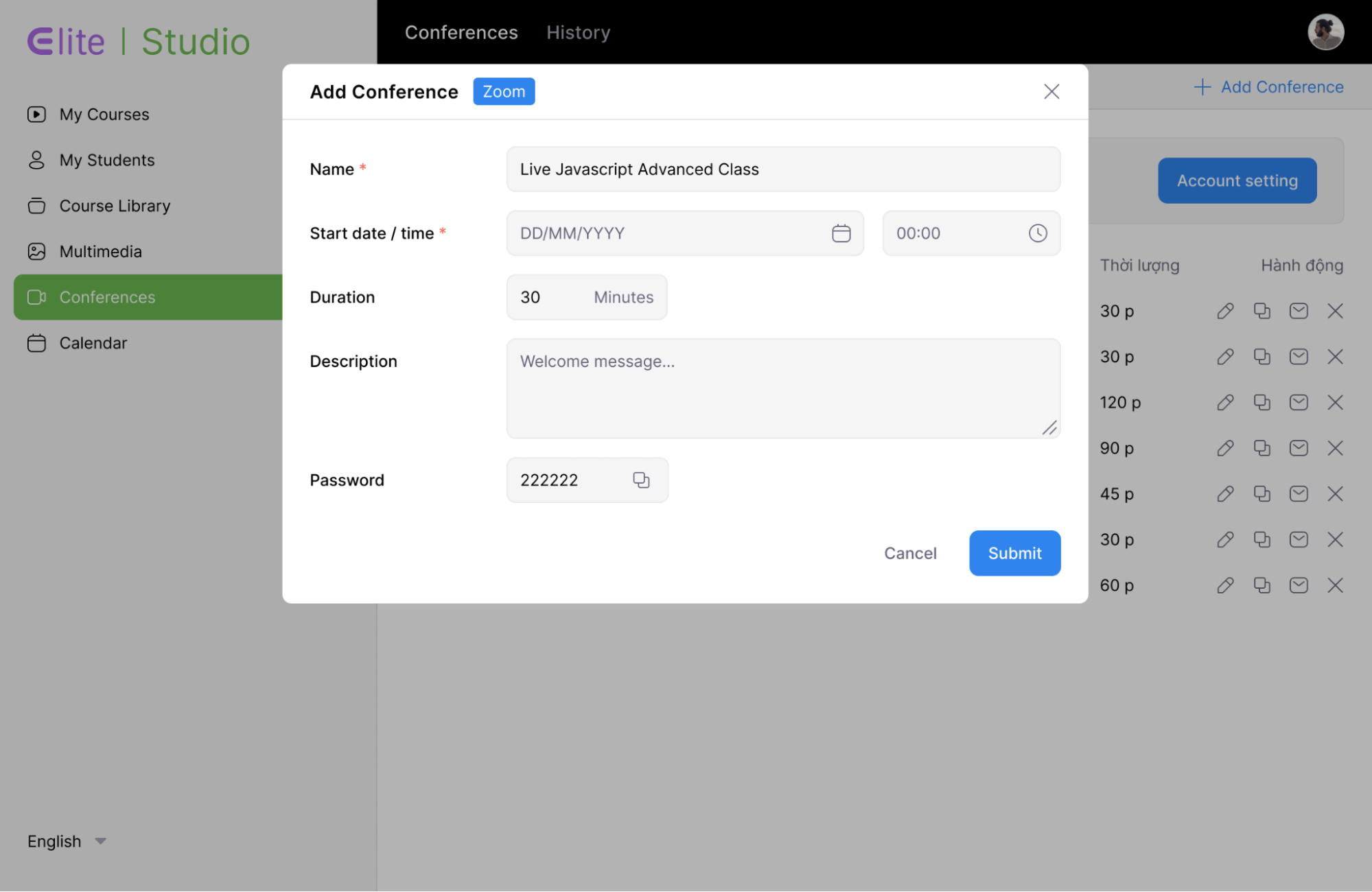Image resolution: width=1372 pixels, height=892 pixels.
Task: Delete the 60 p conference with X icon
Action: click(1335, 585)
